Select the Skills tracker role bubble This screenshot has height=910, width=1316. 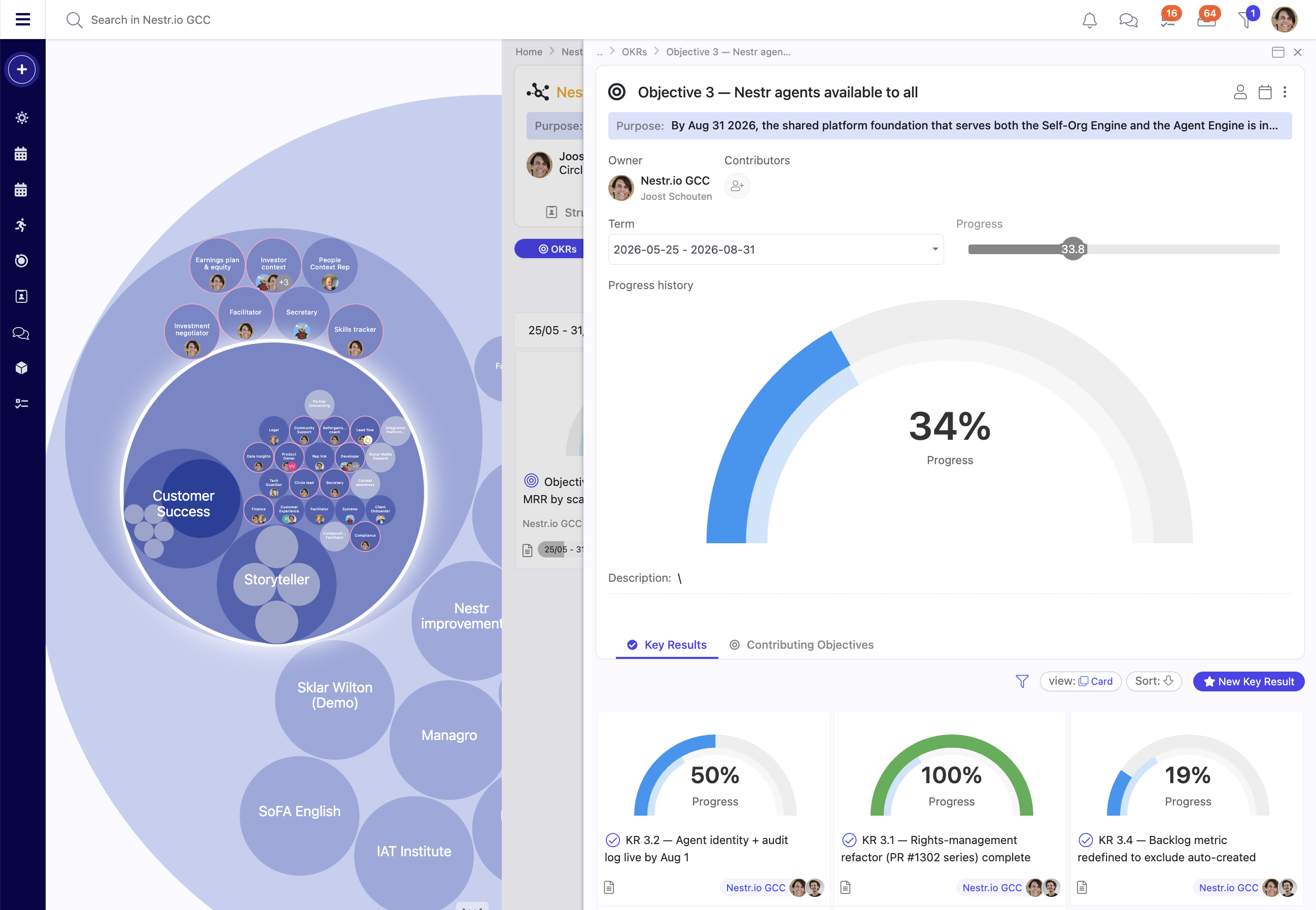355,332
